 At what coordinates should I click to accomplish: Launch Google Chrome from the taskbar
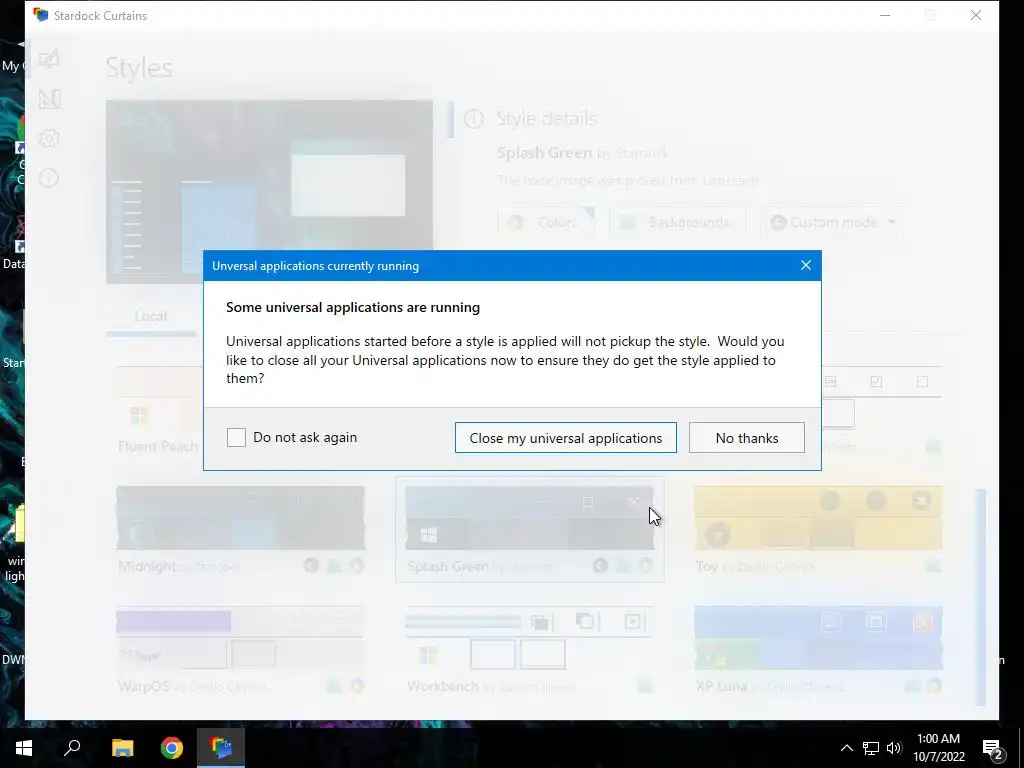click(172, 748)
